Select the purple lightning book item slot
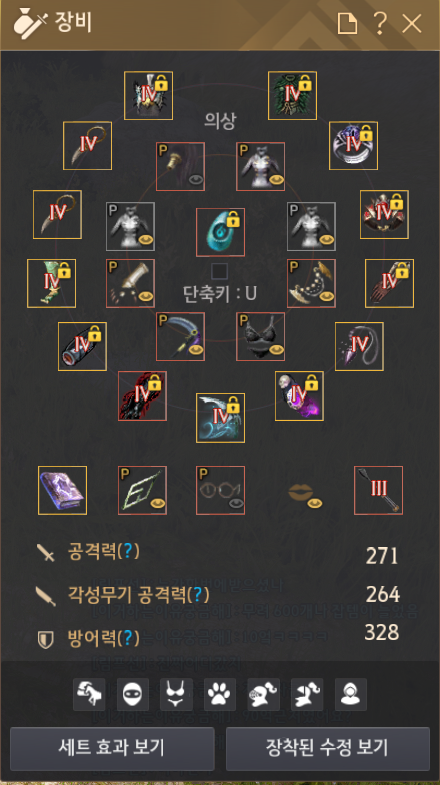The width and height of the screenshot is (440, 785). pos(63,491)
